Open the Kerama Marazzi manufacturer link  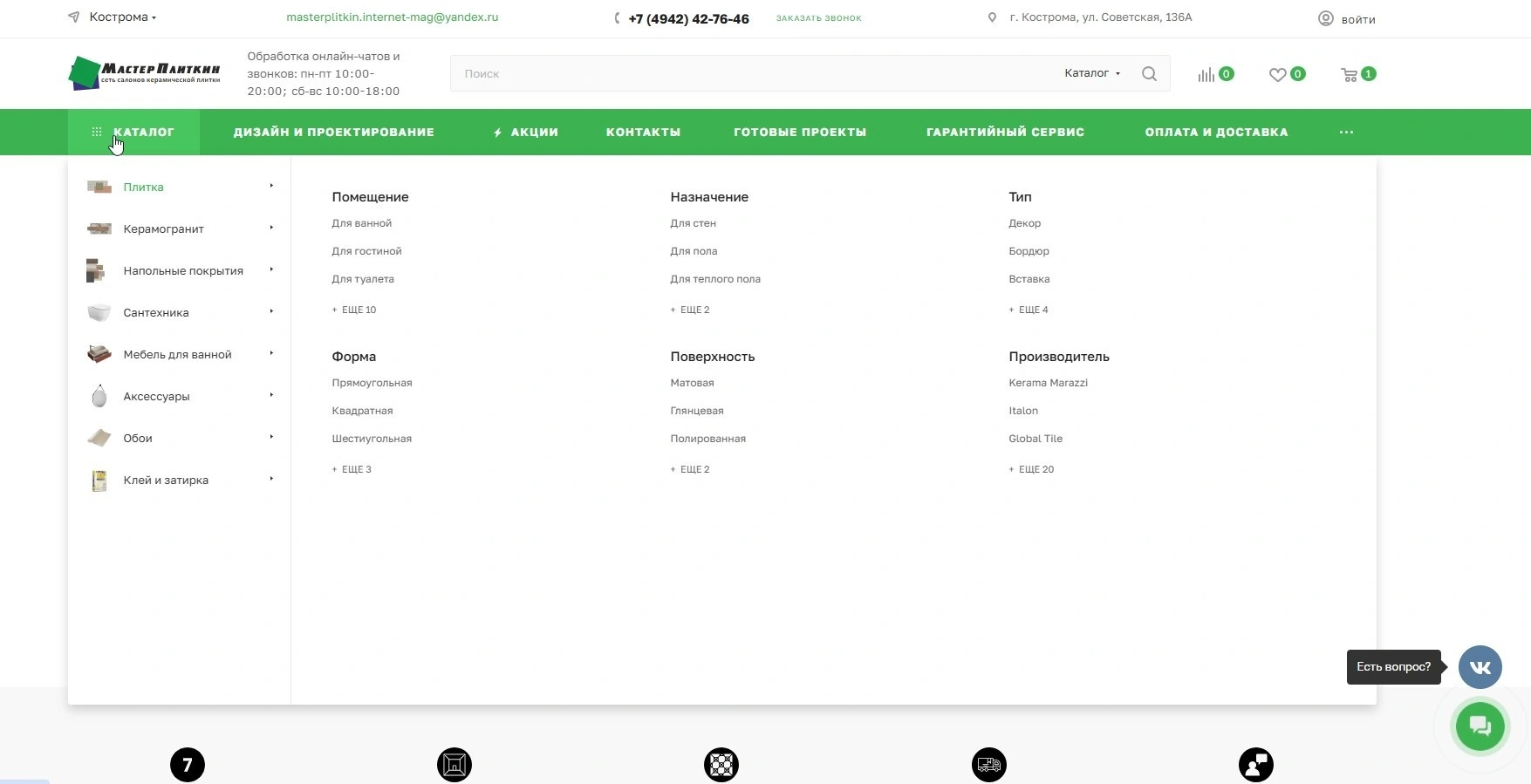point(1048,383)
